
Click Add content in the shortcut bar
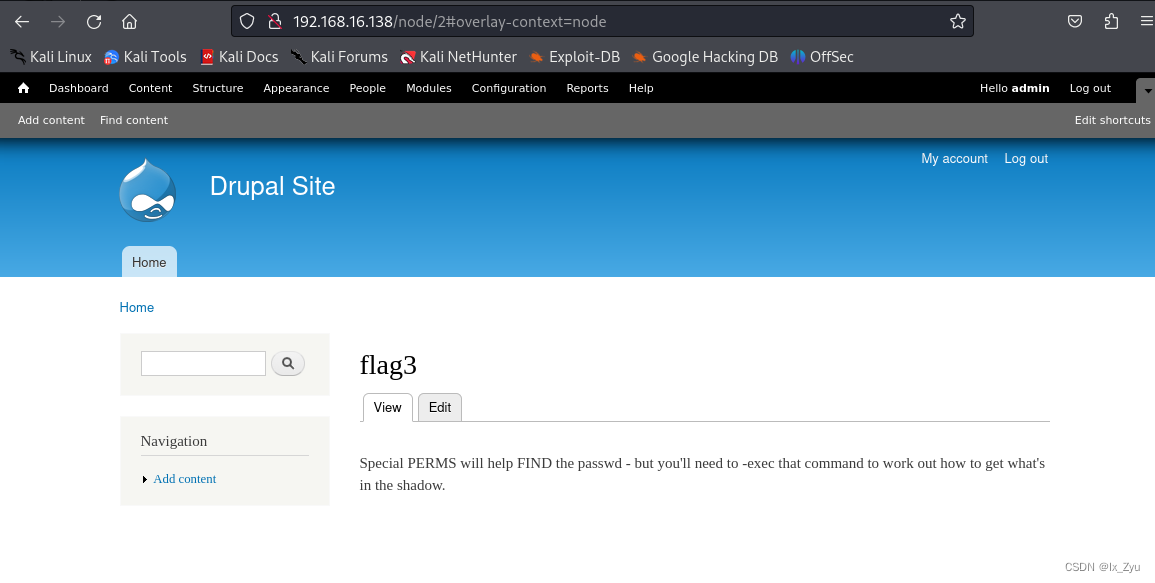pos(52,120)
